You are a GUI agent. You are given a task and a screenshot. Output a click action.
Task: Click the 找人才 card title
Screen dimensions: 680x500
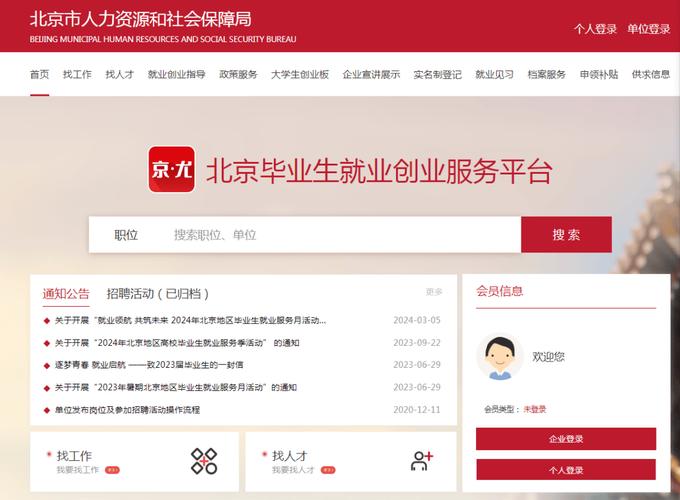290,456
